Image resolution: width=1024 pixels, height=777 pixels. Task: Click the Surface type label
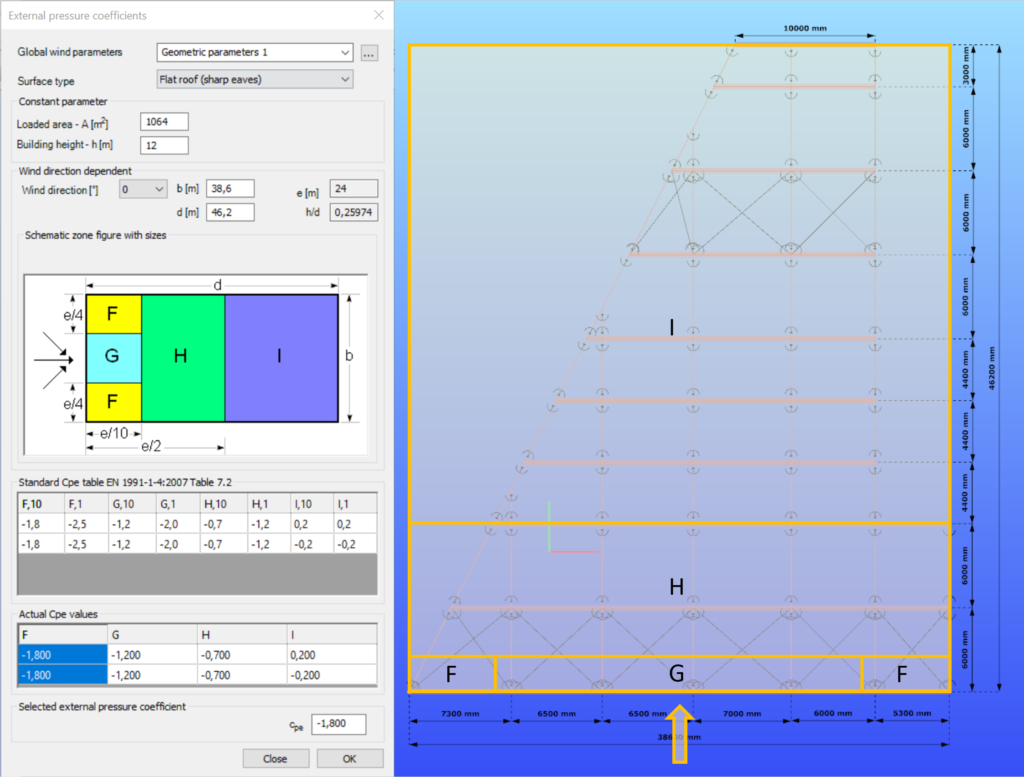46,81
